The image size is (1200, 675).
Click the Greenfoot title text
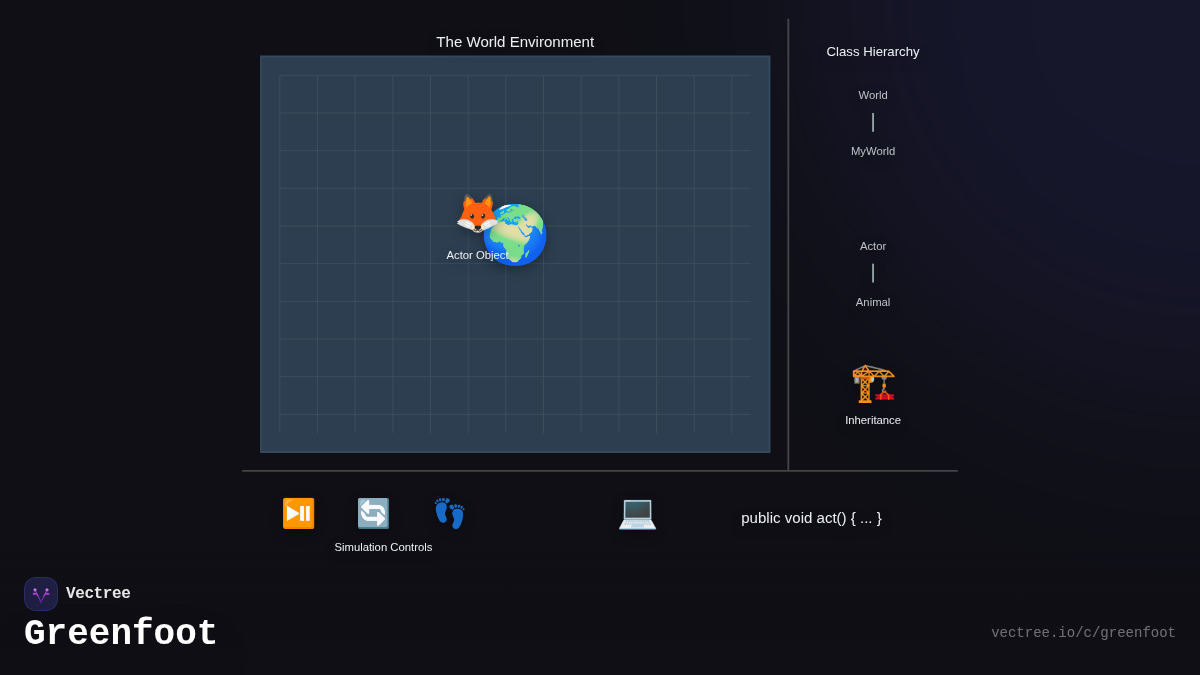pos(121,634)
